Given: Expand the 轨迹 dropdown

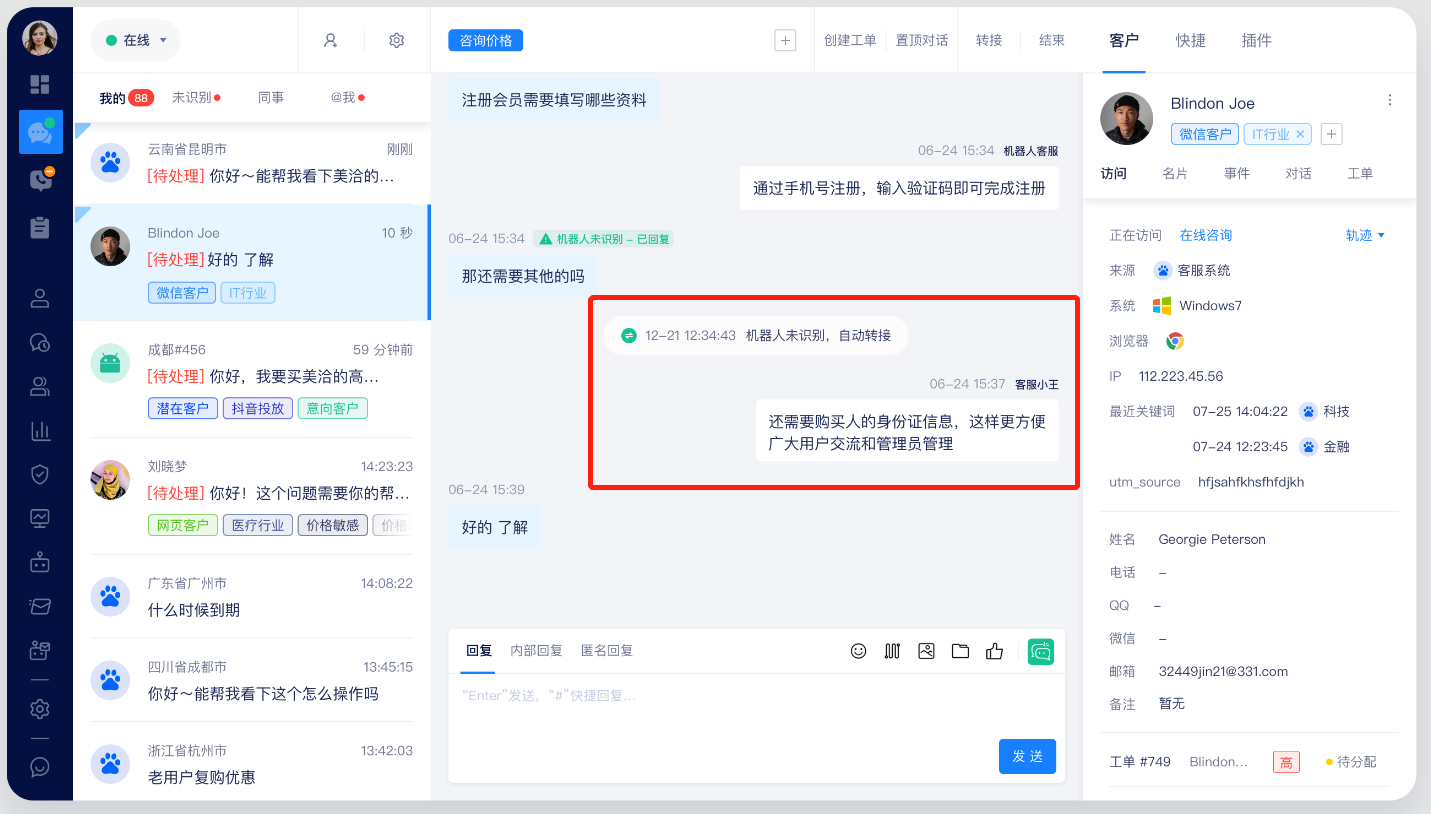Looking at the screenshot, I should (1365, 236).
